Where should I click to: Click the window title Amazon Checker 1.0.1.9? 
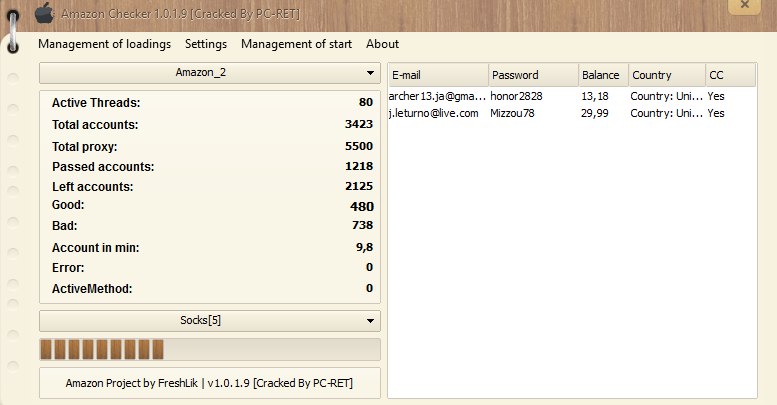[180, 14]
